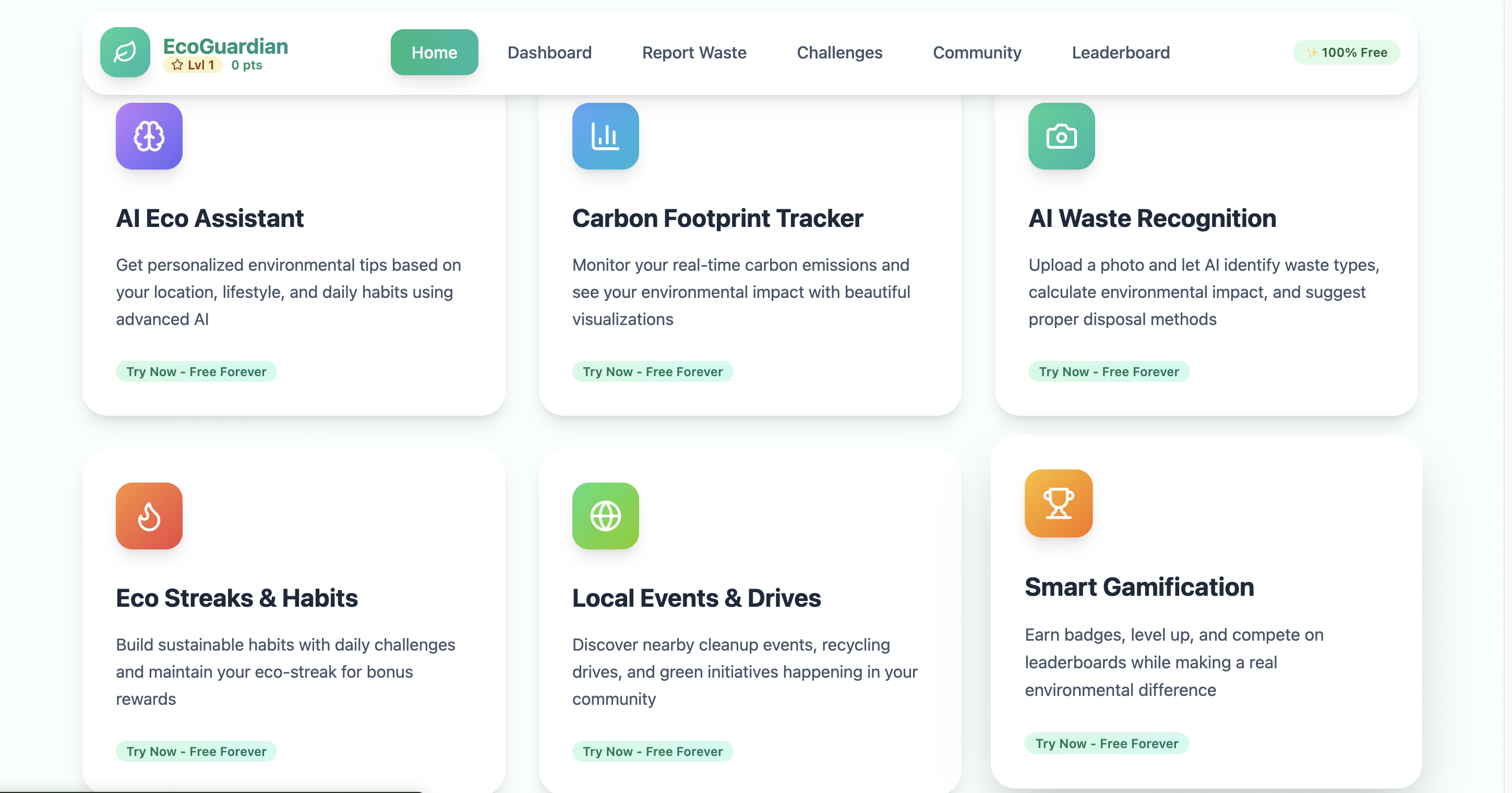
Task: Click the brain icon for AI Eco Assistant
Action: pos(149,136)
